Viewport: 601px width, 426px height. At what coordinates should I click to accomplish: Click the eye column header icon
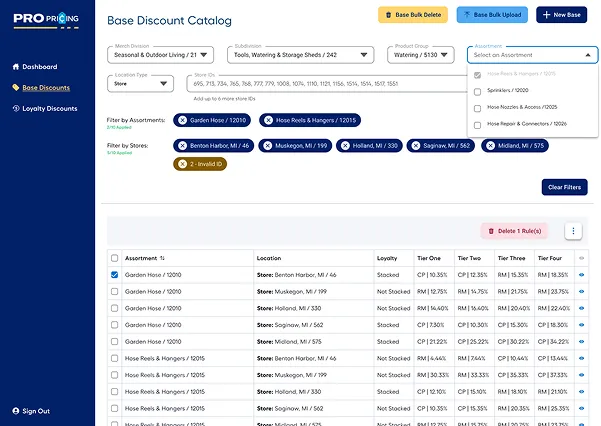581,258
